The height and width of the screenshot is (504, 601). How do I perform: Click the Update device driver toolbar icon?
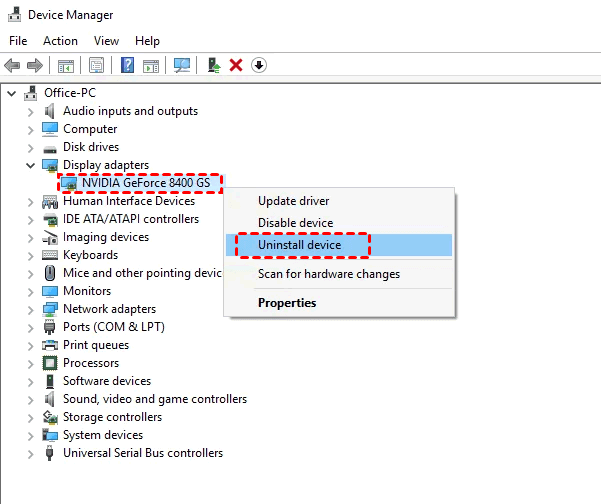click(x=214, y=65)
